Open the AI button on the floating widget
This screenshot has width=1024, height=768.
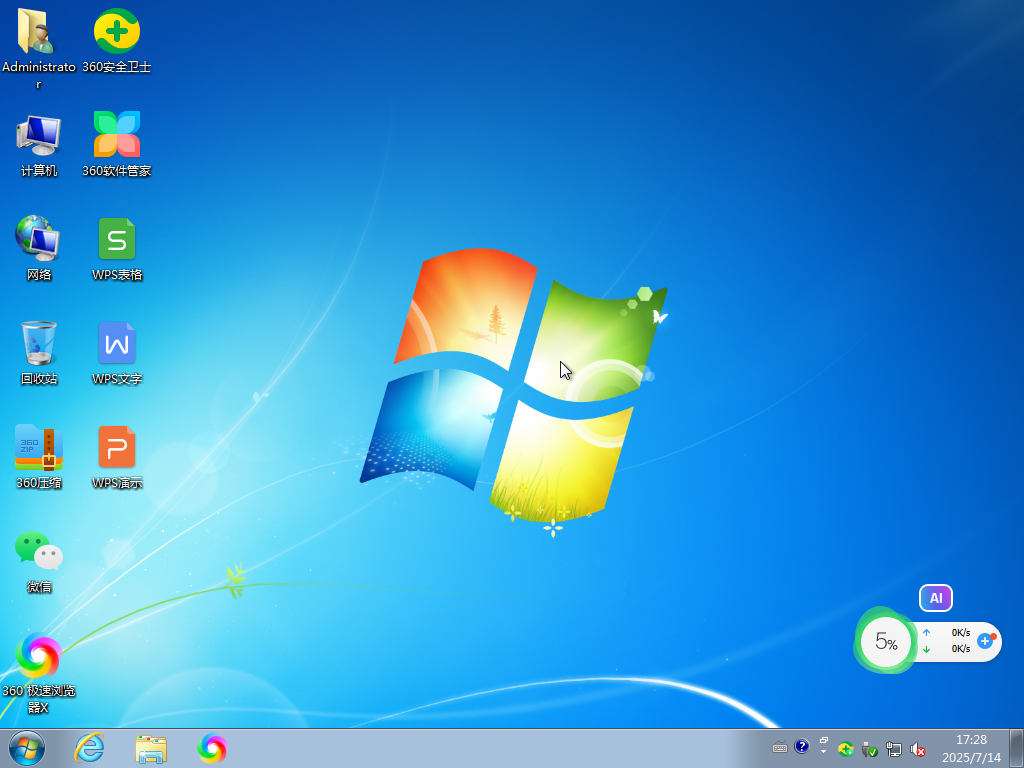pyautogui.click(x=936, y=598)
